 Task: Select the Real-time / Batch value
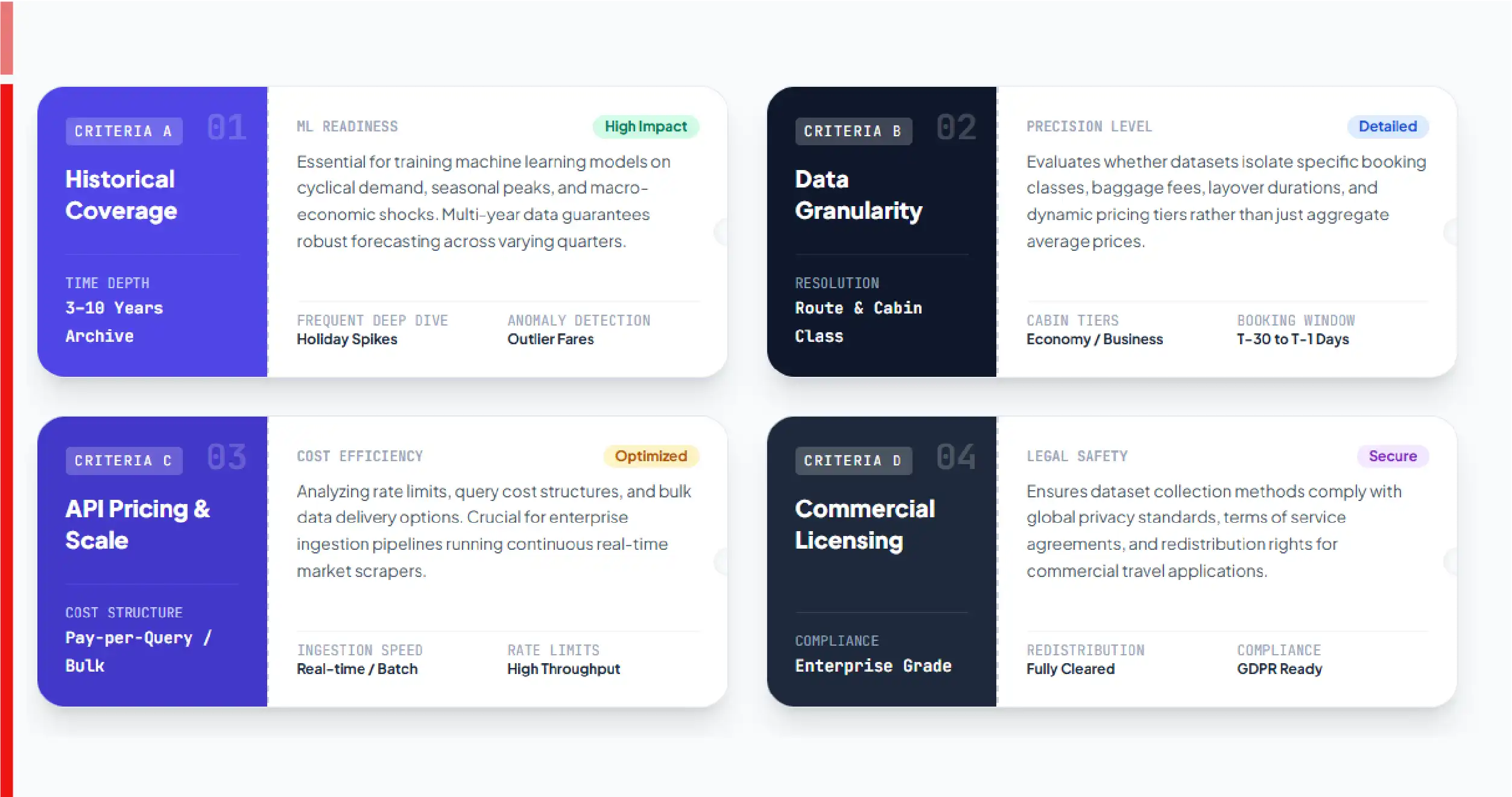click(357, 669)
